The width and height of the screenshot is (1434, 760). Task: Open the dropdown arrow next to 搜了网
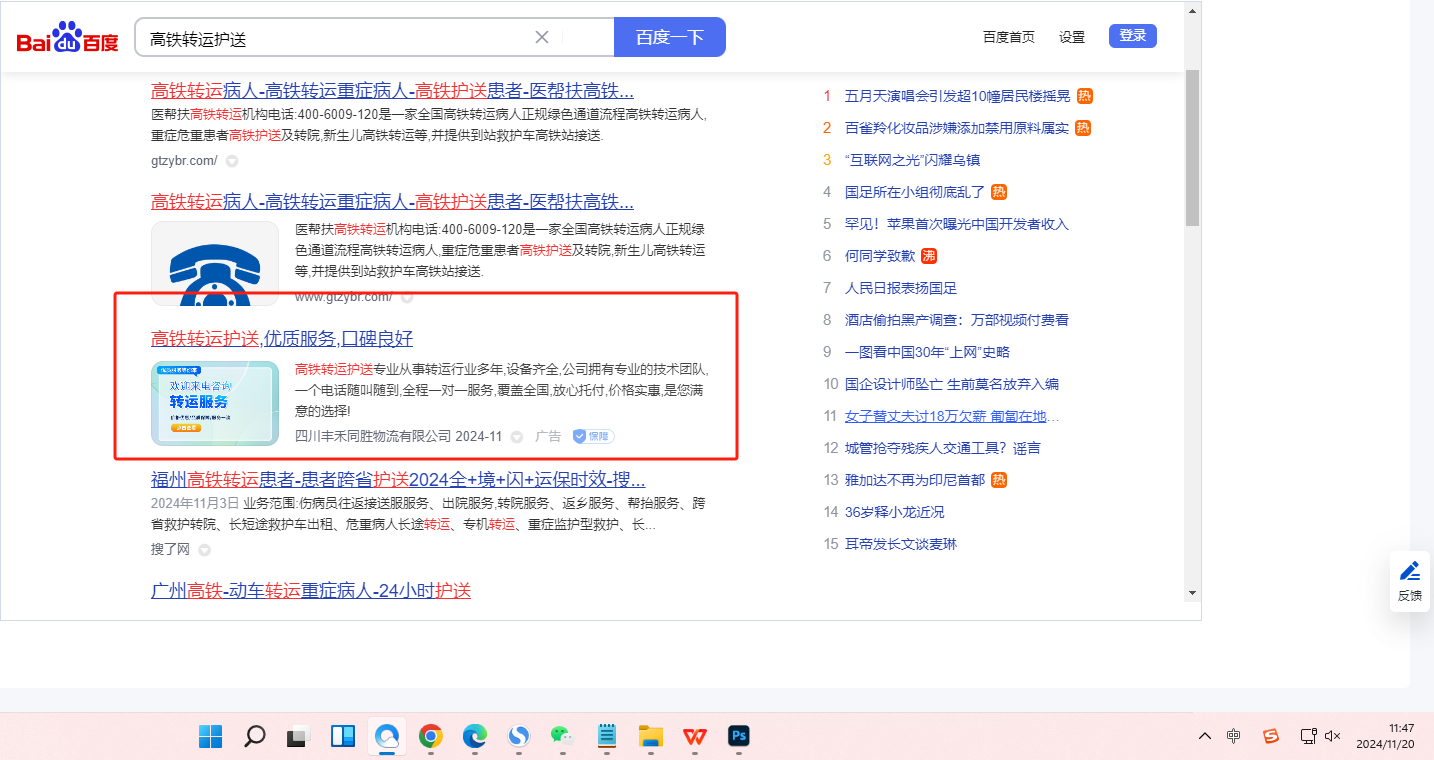click(x=204, y=549)
